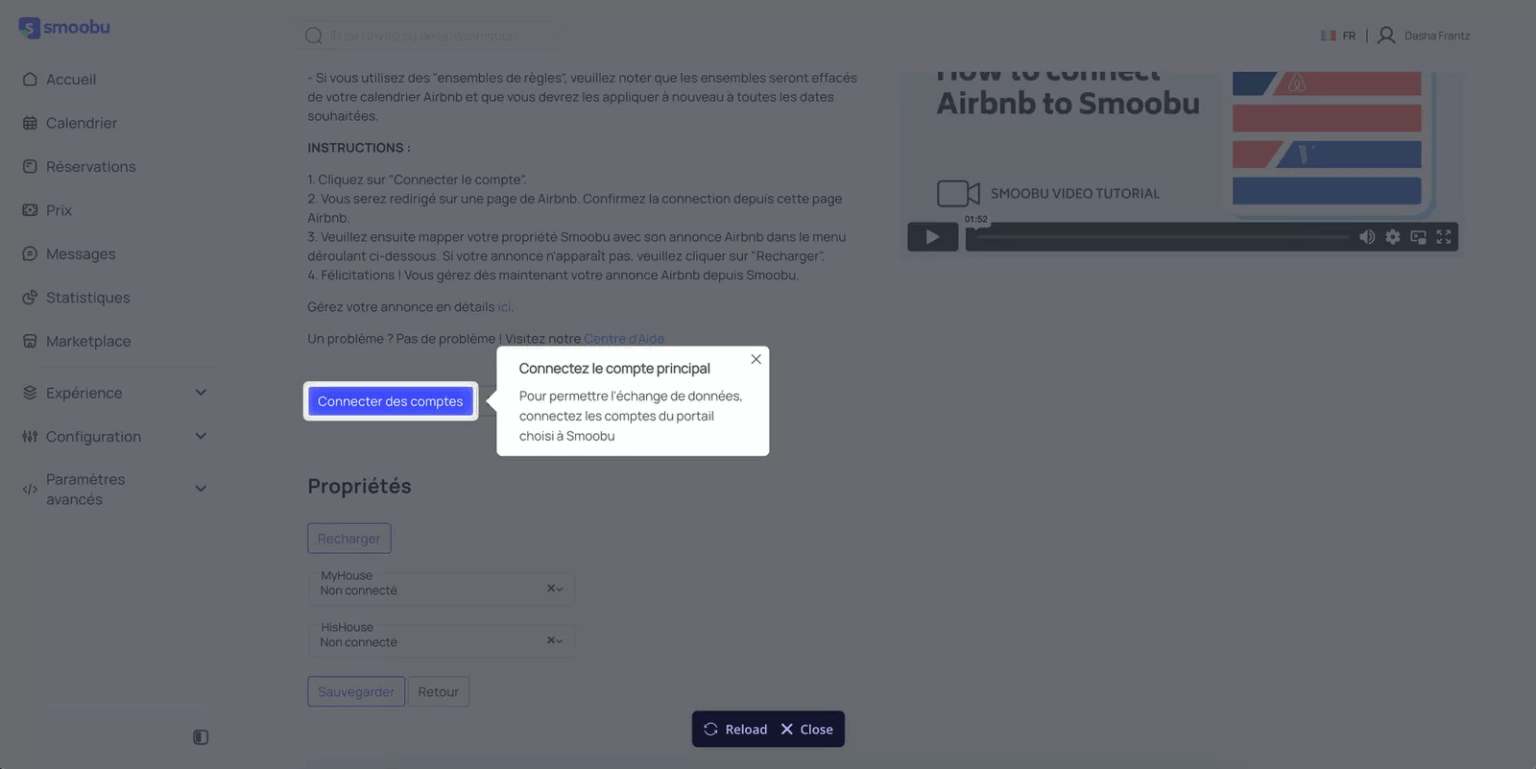Visit the Centre d'Aide link
1536x769 pixels.
624,338
